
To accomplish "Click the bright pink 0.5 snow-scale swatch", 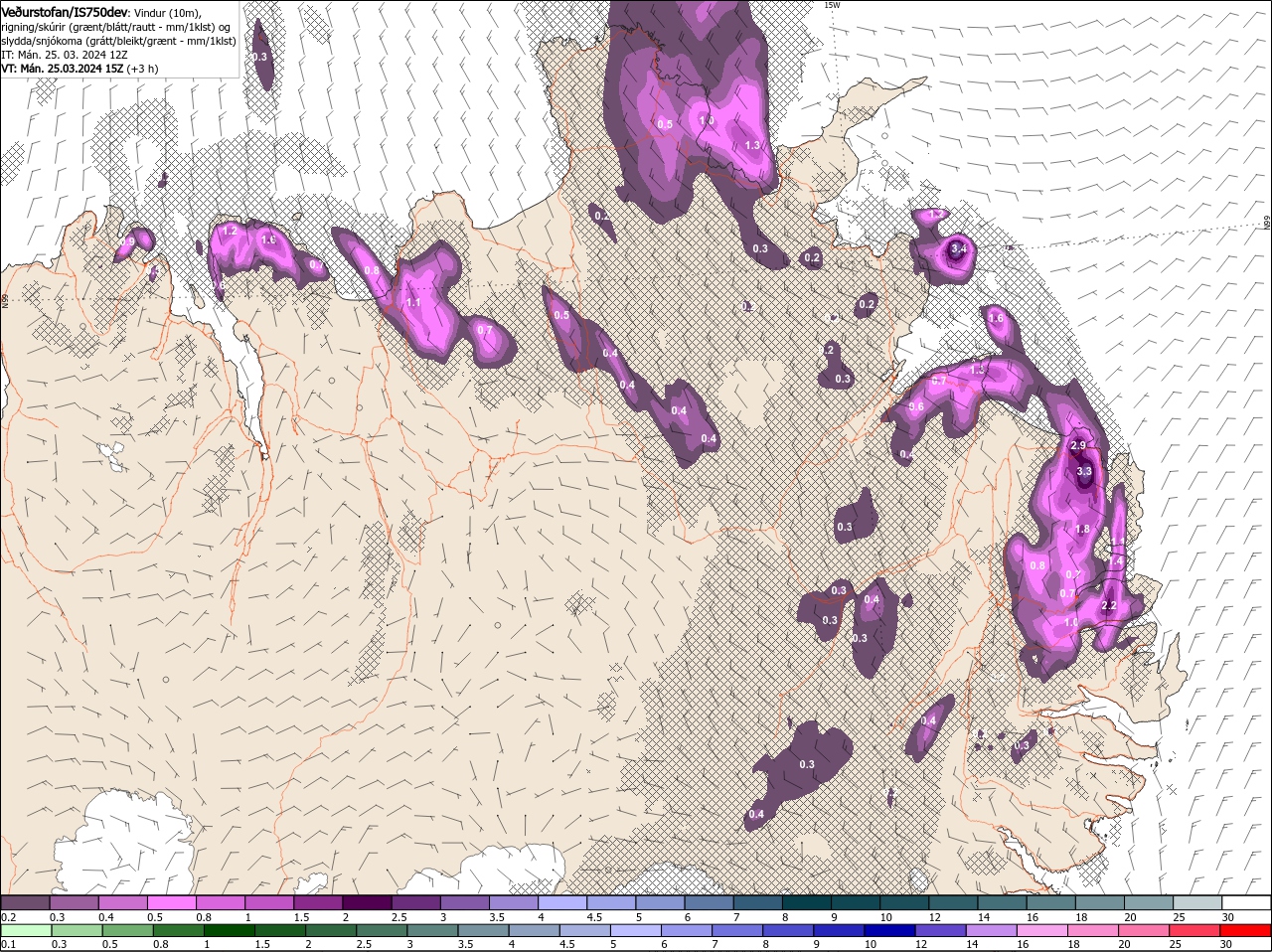I will click(172, 902).
